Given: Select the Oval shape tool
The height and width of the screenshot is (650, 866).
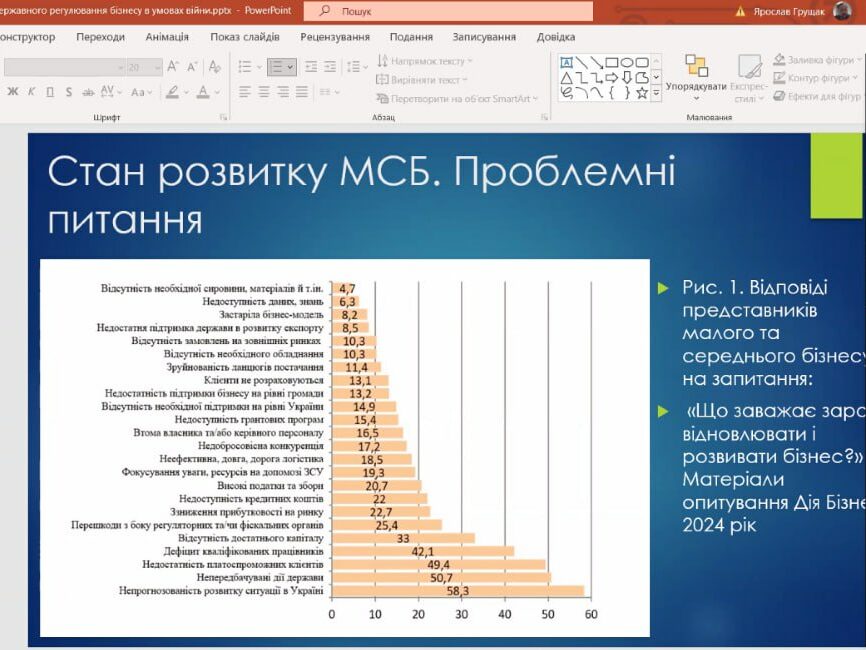Looking at the screenshot, I should click(x=628, y=63).
